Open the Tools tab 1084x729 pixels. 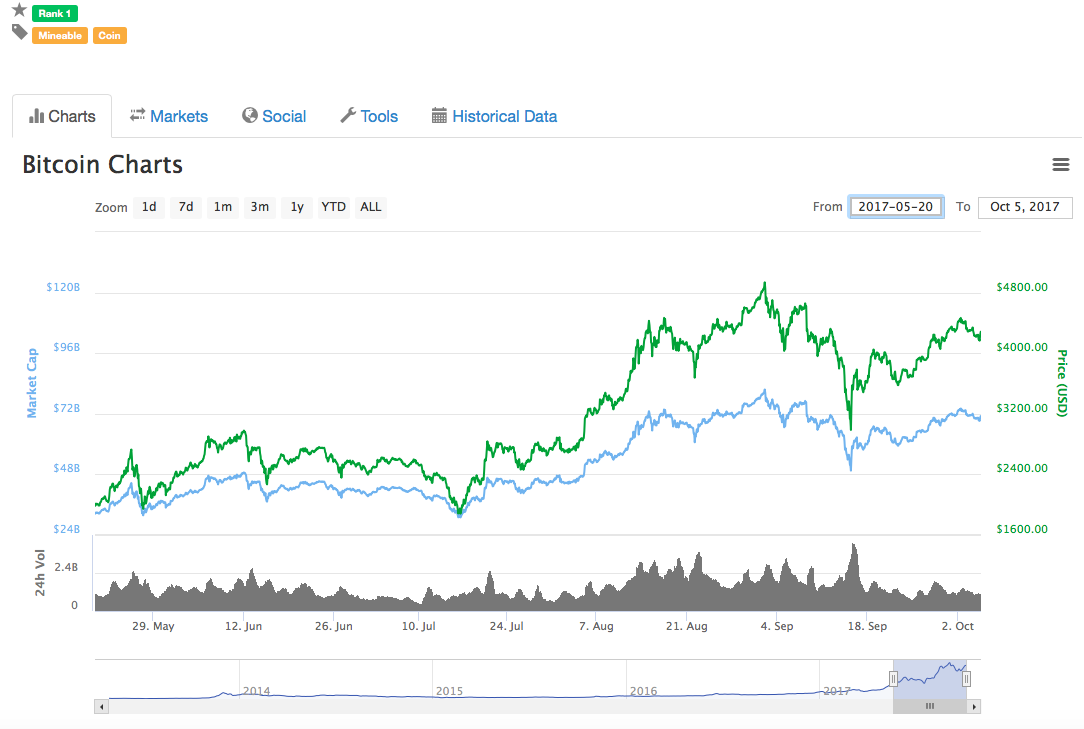coord(369,116)
